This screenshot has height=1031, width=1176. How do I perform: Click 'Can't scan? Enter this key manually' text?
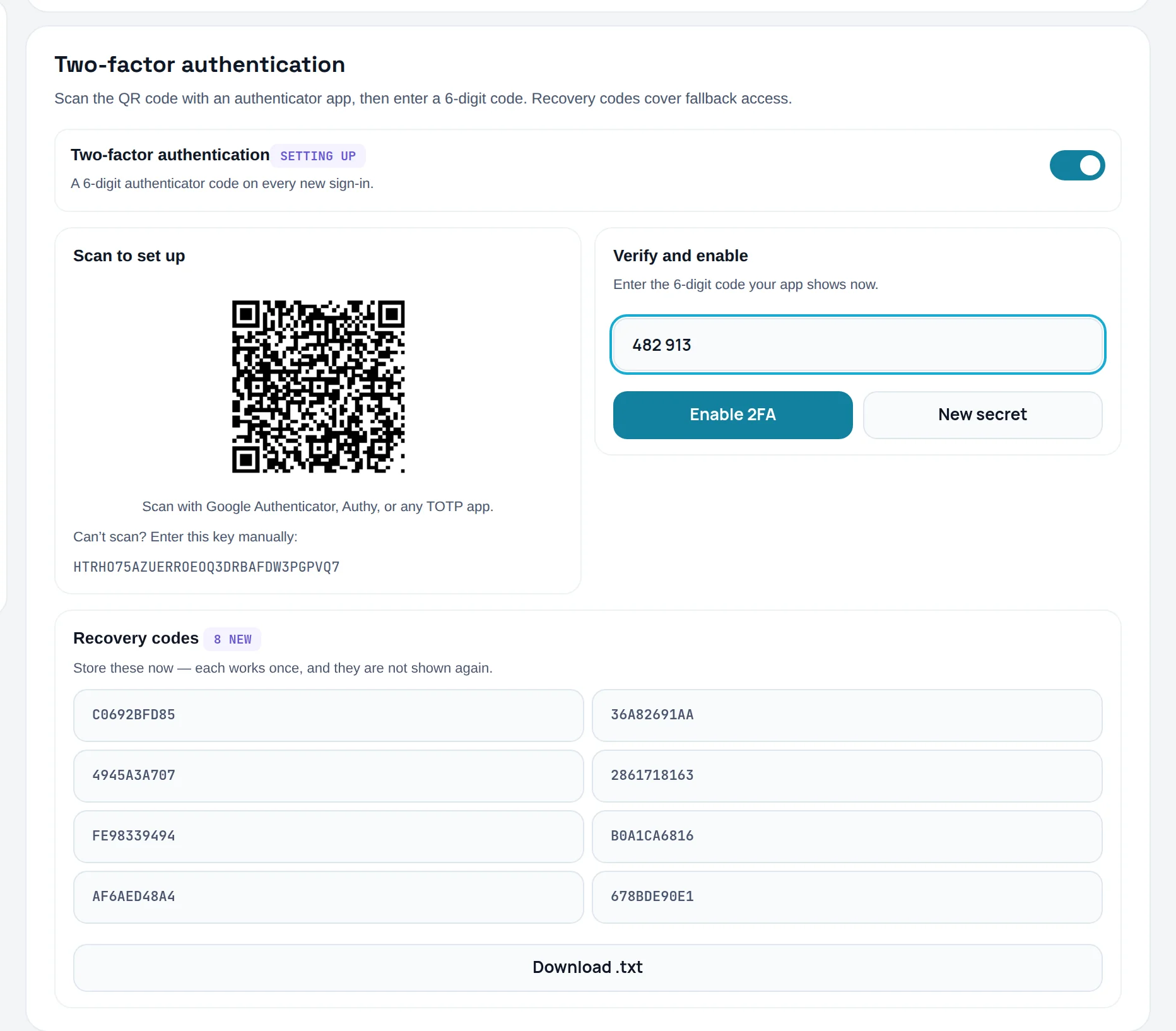[185, 537]
